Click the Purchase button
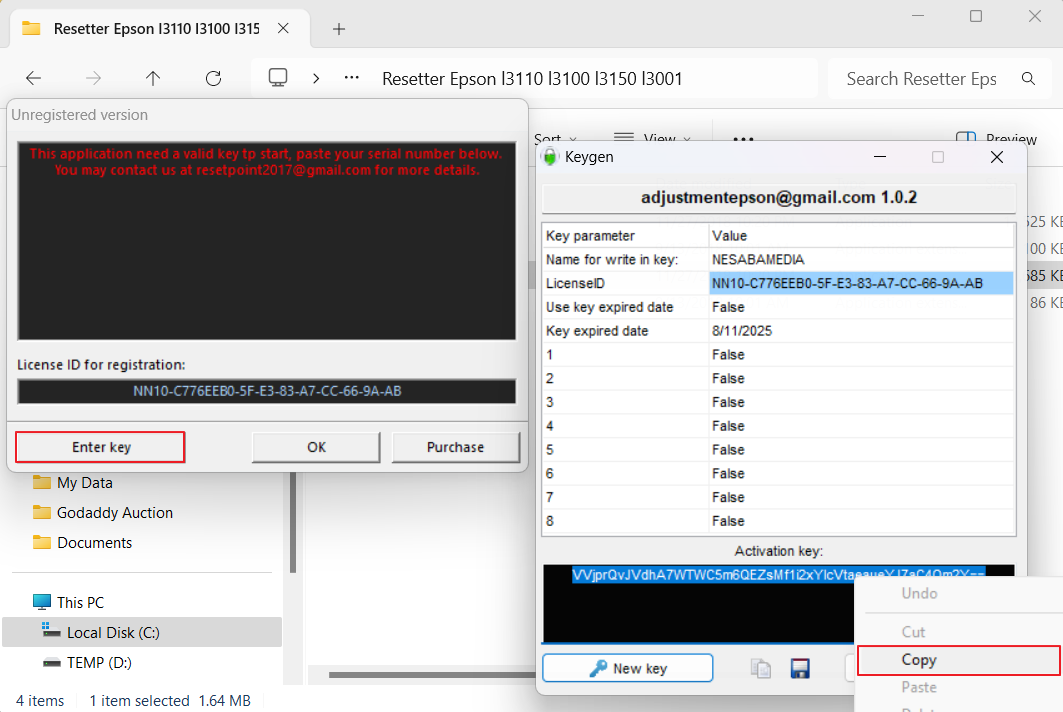1063x712 pixels. (x=456, y=447)
